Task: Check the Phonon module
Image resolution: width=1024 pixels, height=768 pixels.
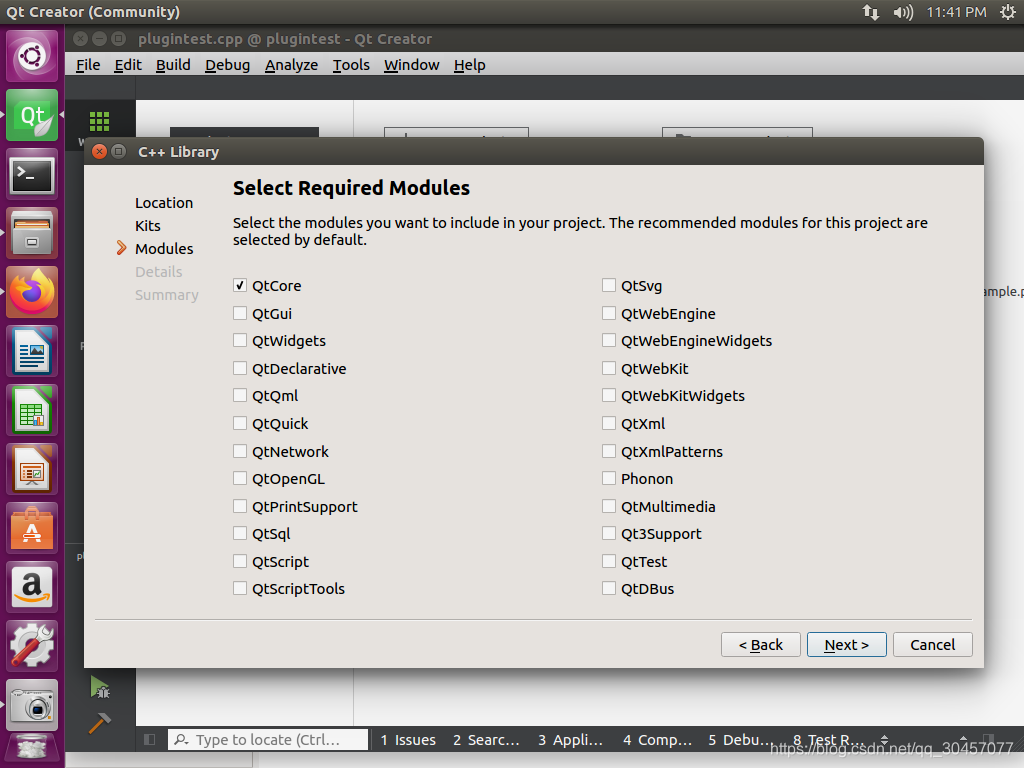Action: pyautogui.click(x=609, y=479)
